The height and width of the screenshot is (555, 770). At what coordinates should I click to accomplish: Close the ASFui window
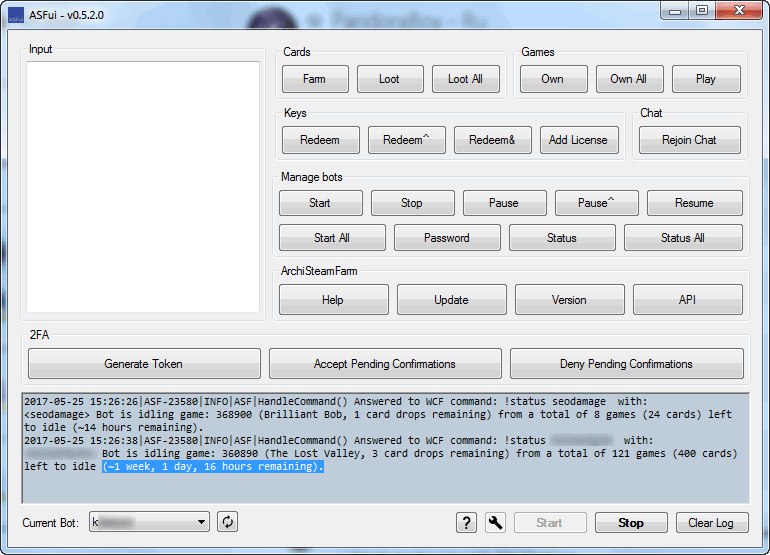click(x=739, y=10)
